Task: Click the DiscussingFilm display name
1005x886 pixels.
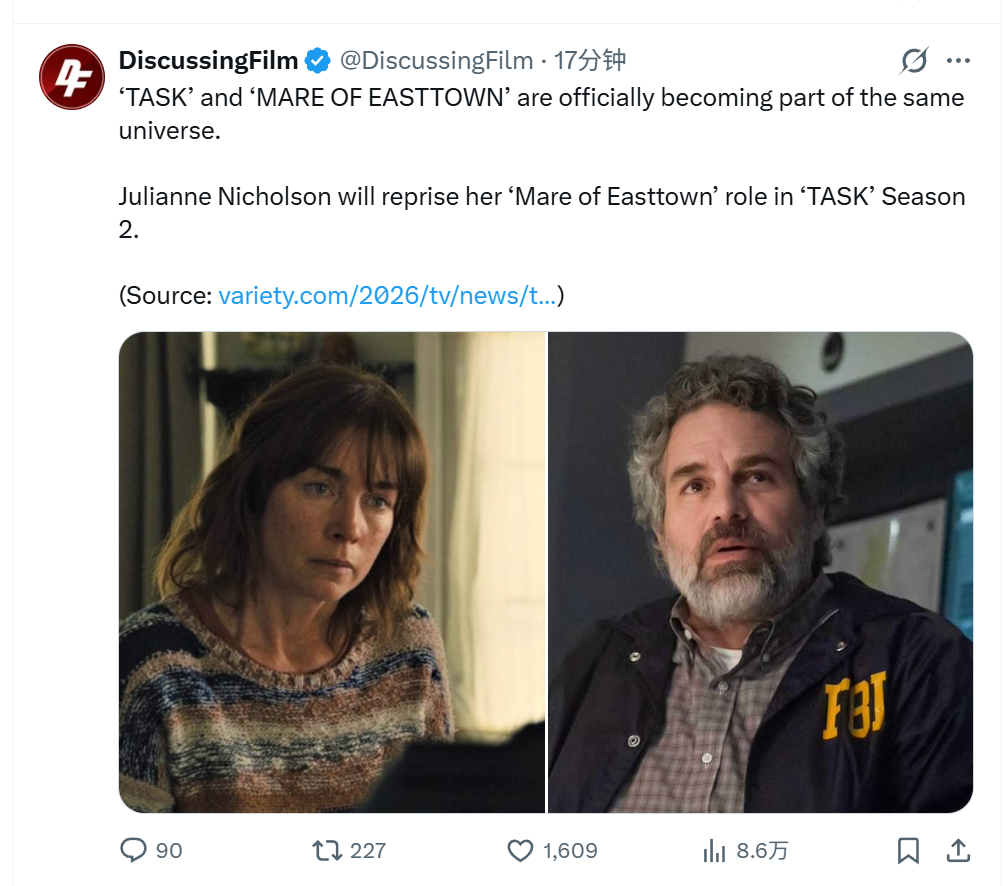Action: pyautogui.click(x=208, y=60)
